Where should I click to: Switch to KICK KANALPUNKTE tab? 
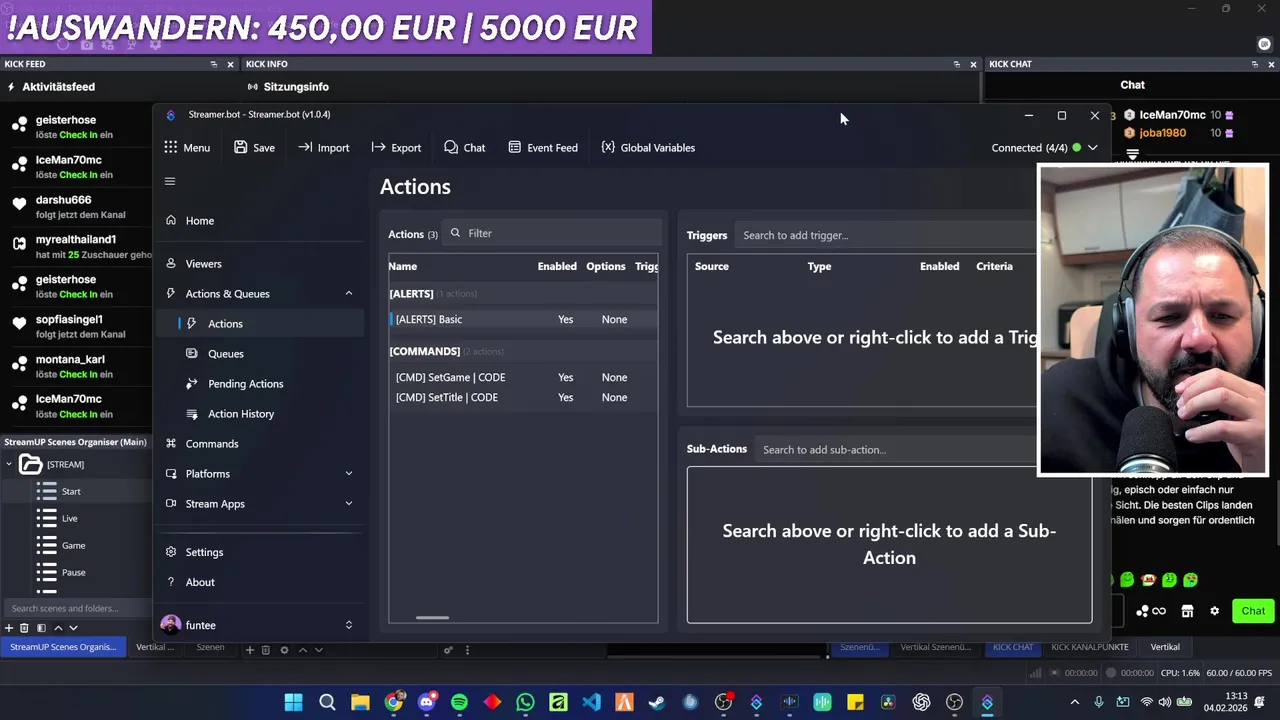coord(1090,647)
